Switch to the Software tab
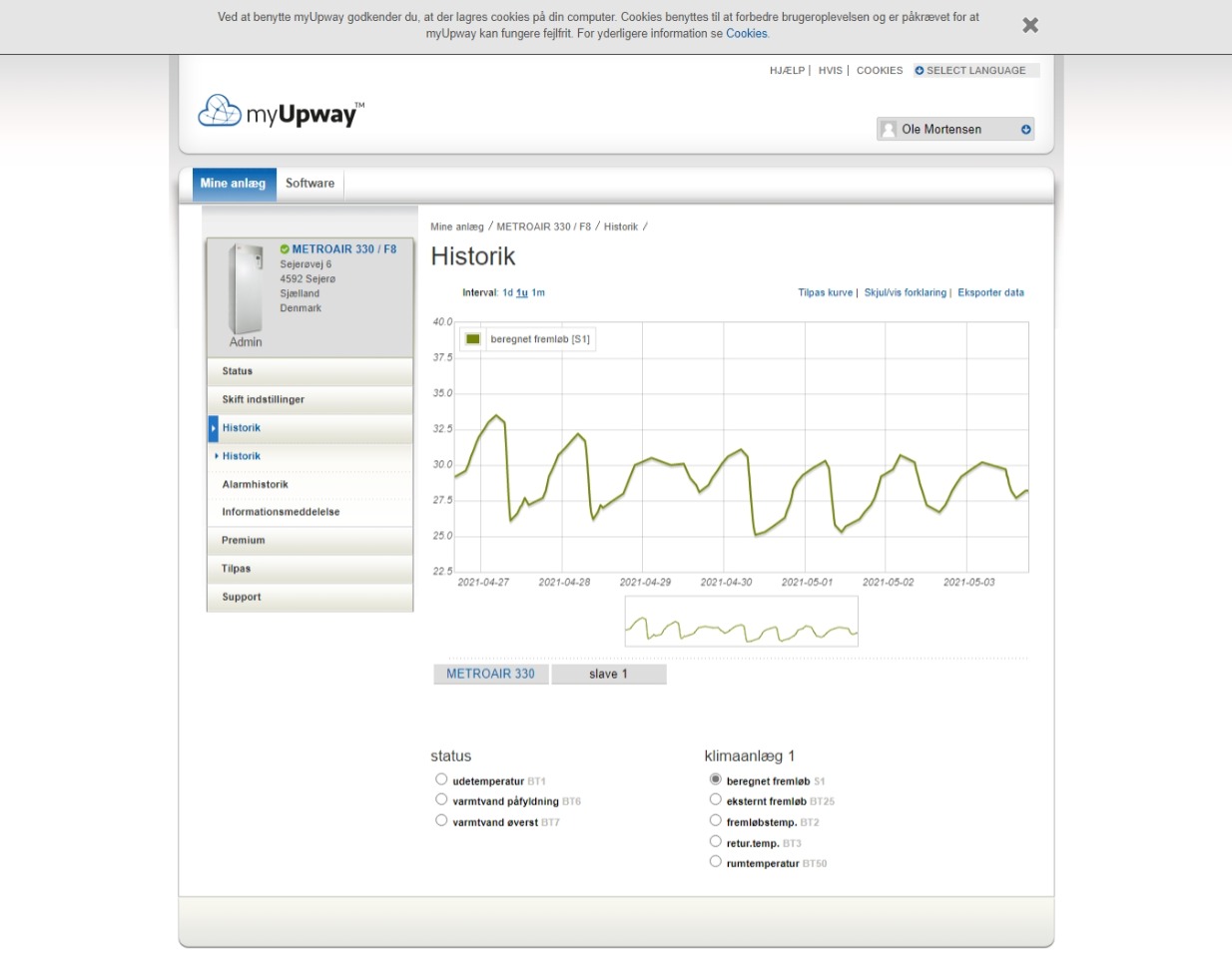This screenshot has height=954, width=1232. click(309, 184)
